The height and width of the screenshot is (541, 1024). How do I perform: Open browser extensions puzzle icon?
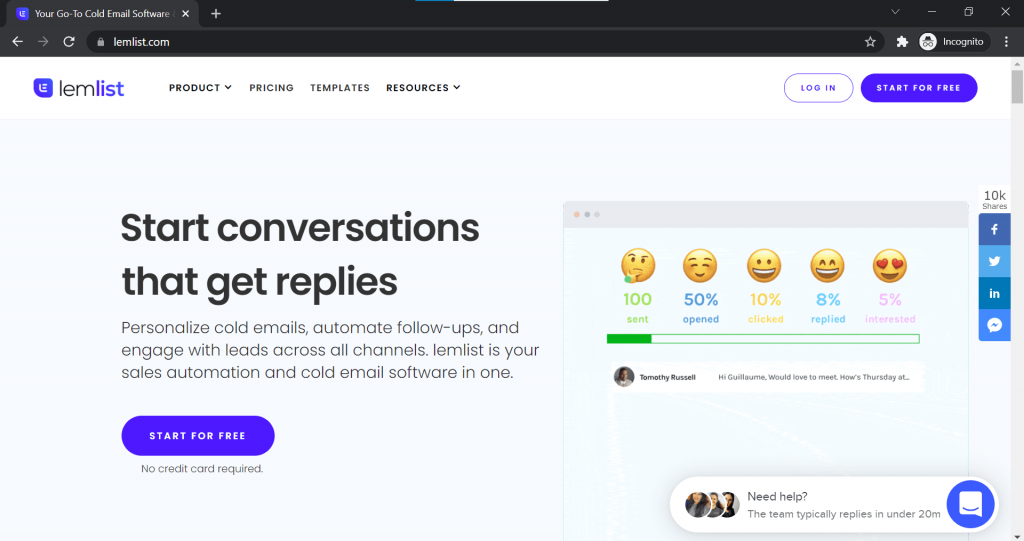(x=902, y=42)
